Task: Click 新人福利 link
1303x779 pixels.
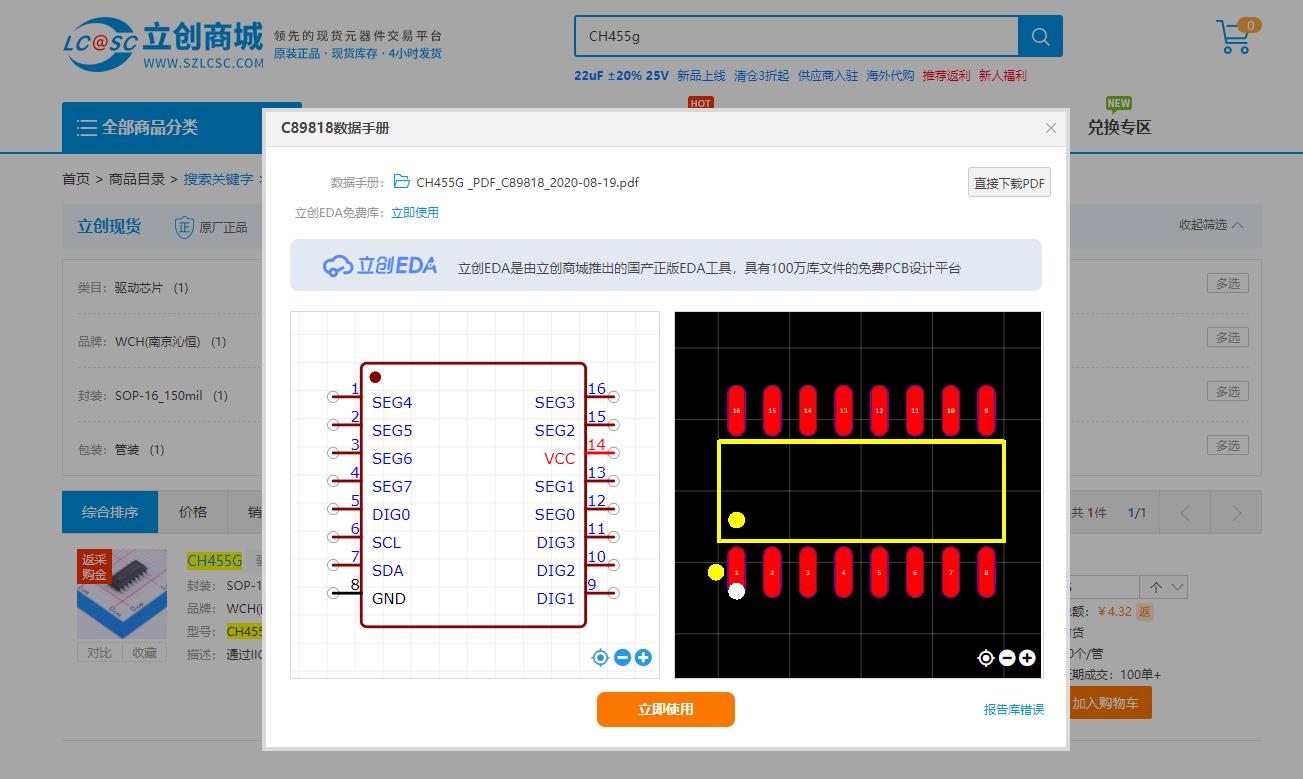Action: pyautogui.click(x=1002, y=75)
